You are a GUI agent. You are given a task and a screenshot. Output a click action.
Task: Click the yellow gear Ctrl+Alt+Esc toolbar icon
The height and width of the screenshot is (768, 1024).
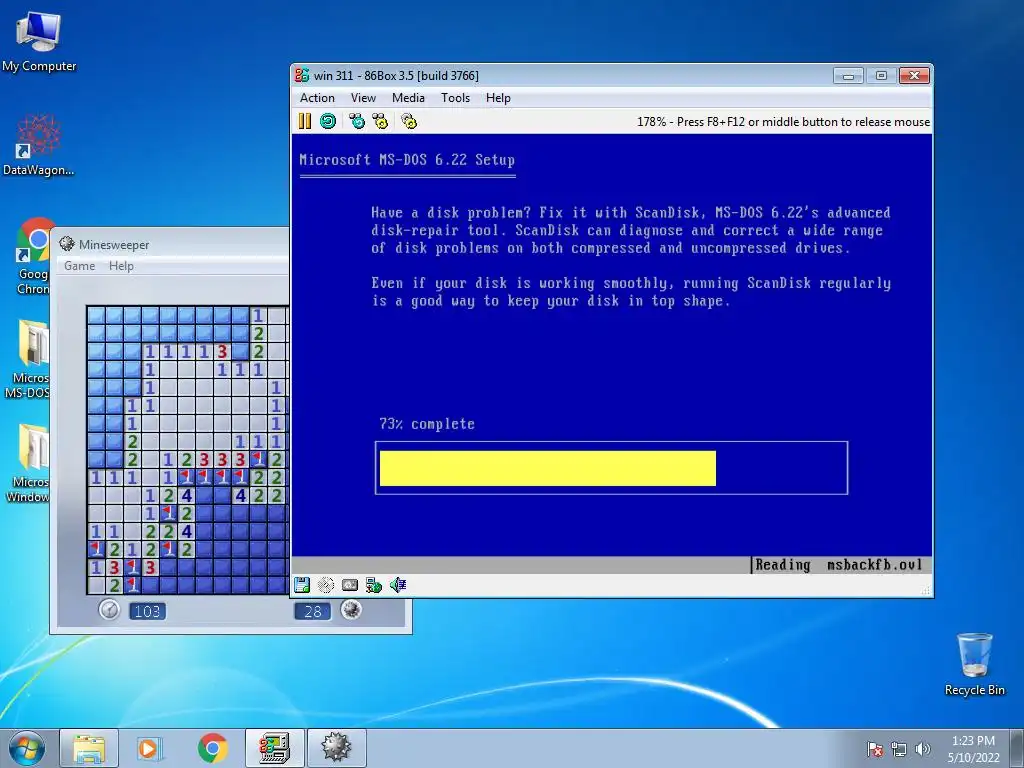379,121
